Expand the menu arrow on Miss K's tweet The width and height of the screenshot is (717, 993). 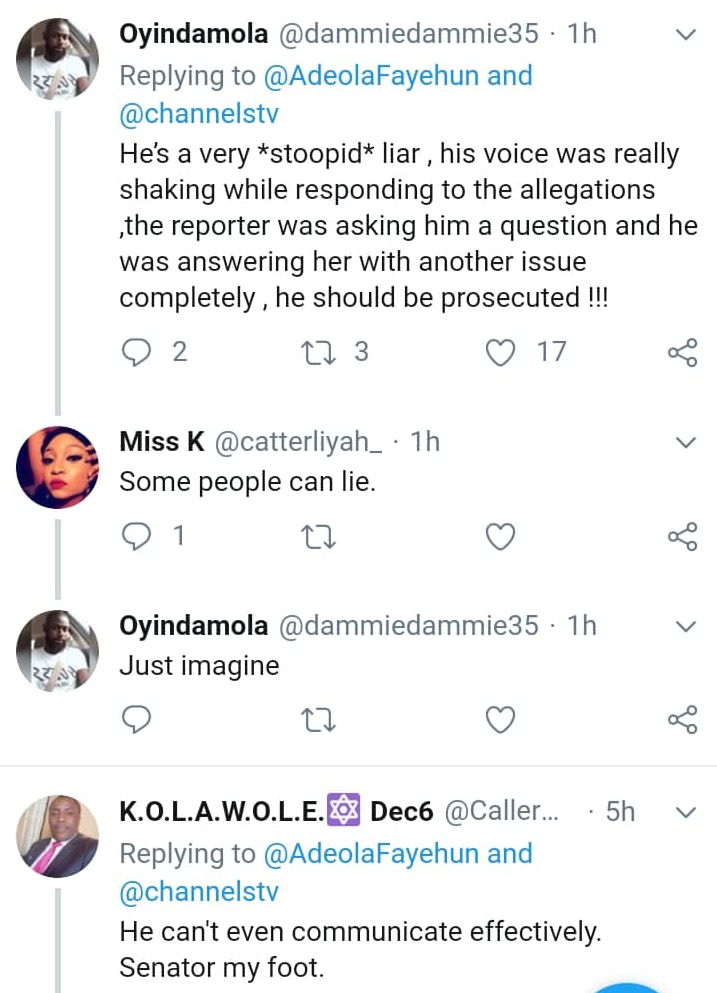686,442
